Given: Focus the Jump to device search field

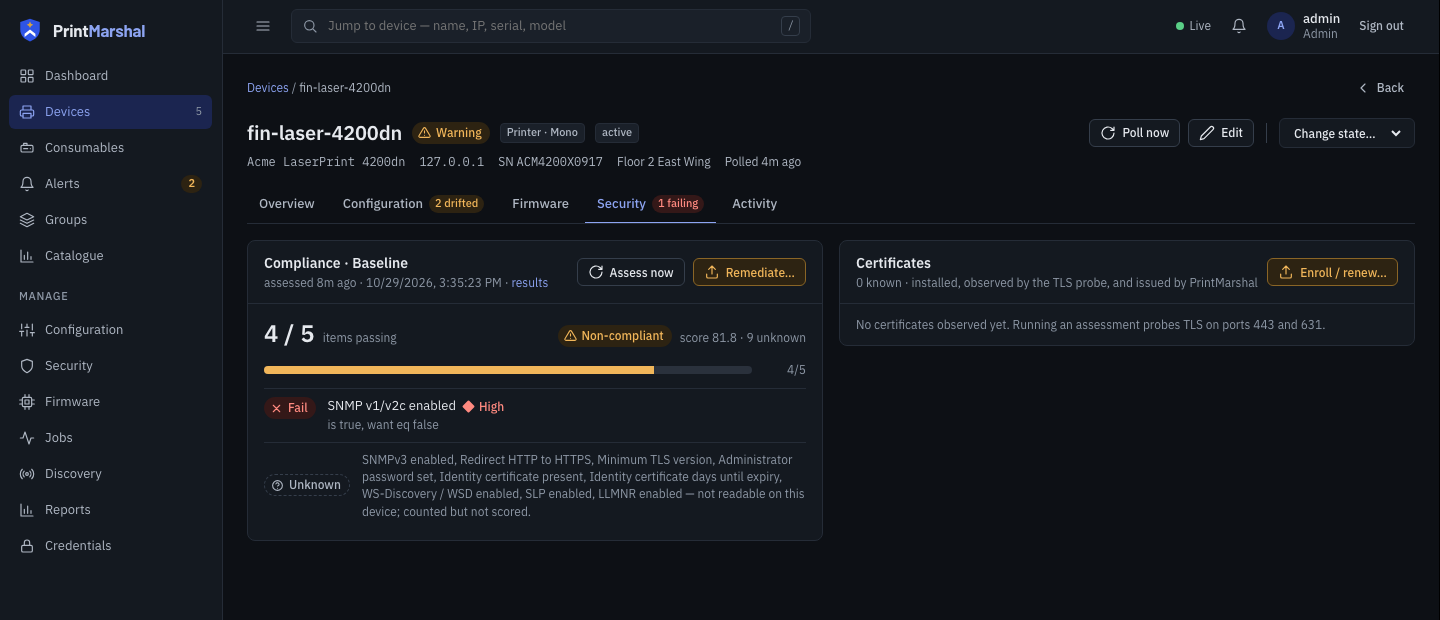Looking at the screenshot, I should (x=551, y=26).
